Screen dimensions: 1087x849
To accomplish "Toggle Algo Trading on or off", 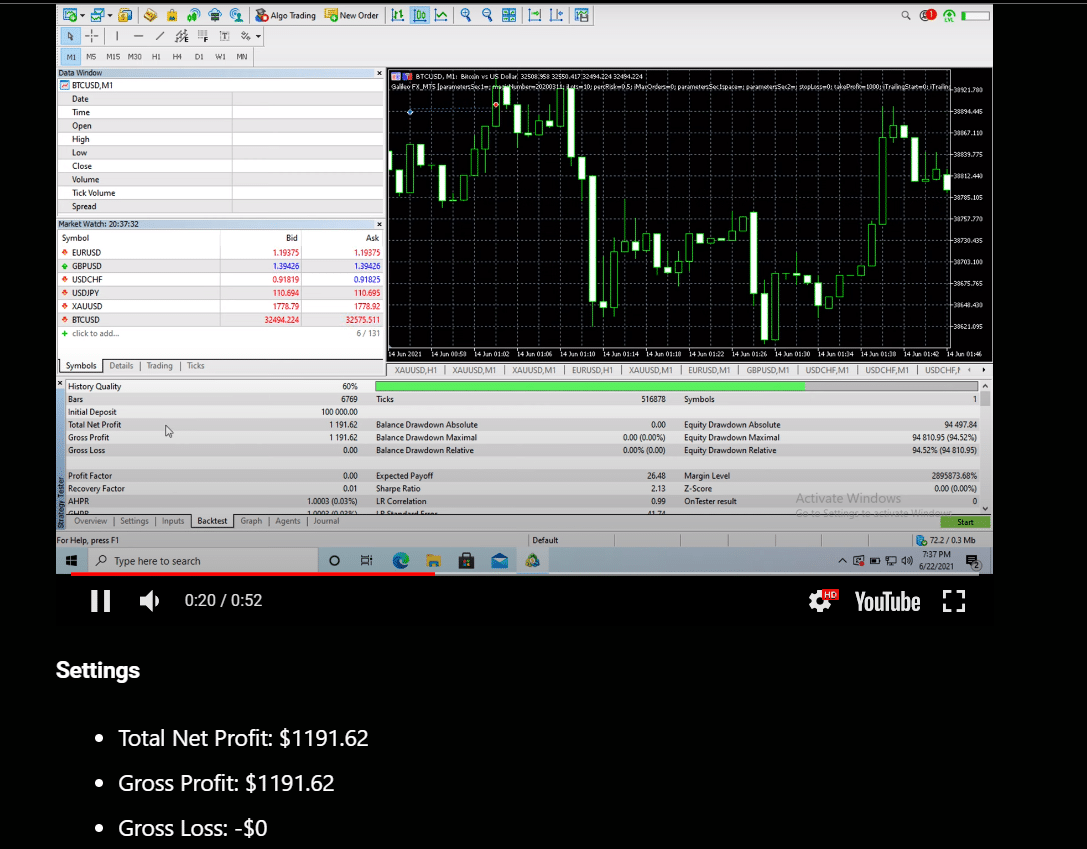I will click(x=285, y=16).
